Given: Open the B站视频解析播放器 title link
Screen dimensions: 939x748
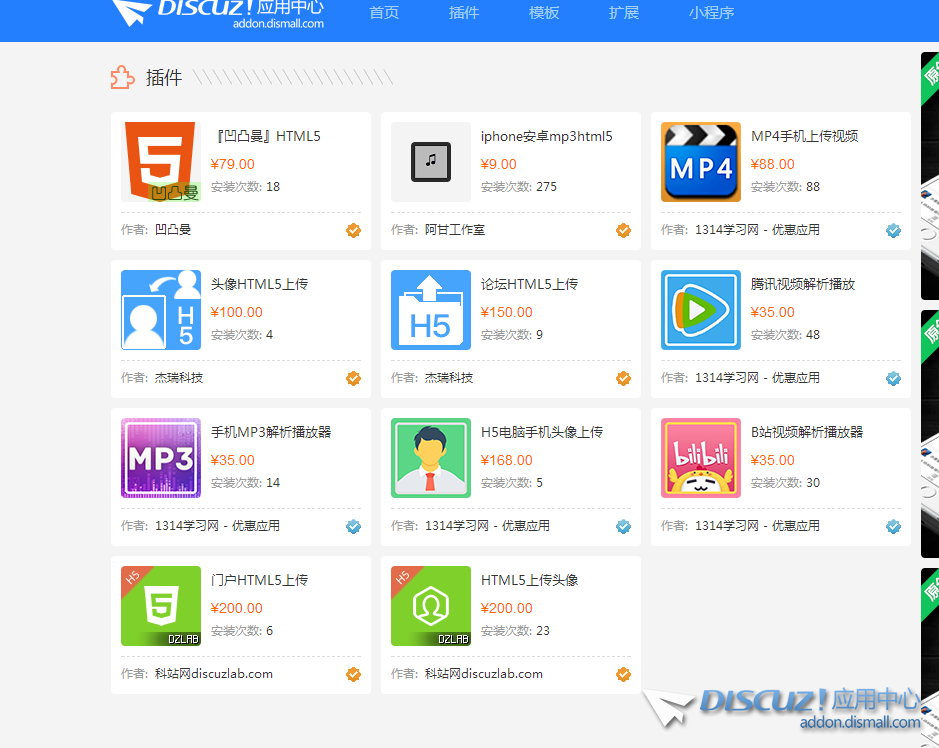Looking at the screenshot, I should 807,432.
